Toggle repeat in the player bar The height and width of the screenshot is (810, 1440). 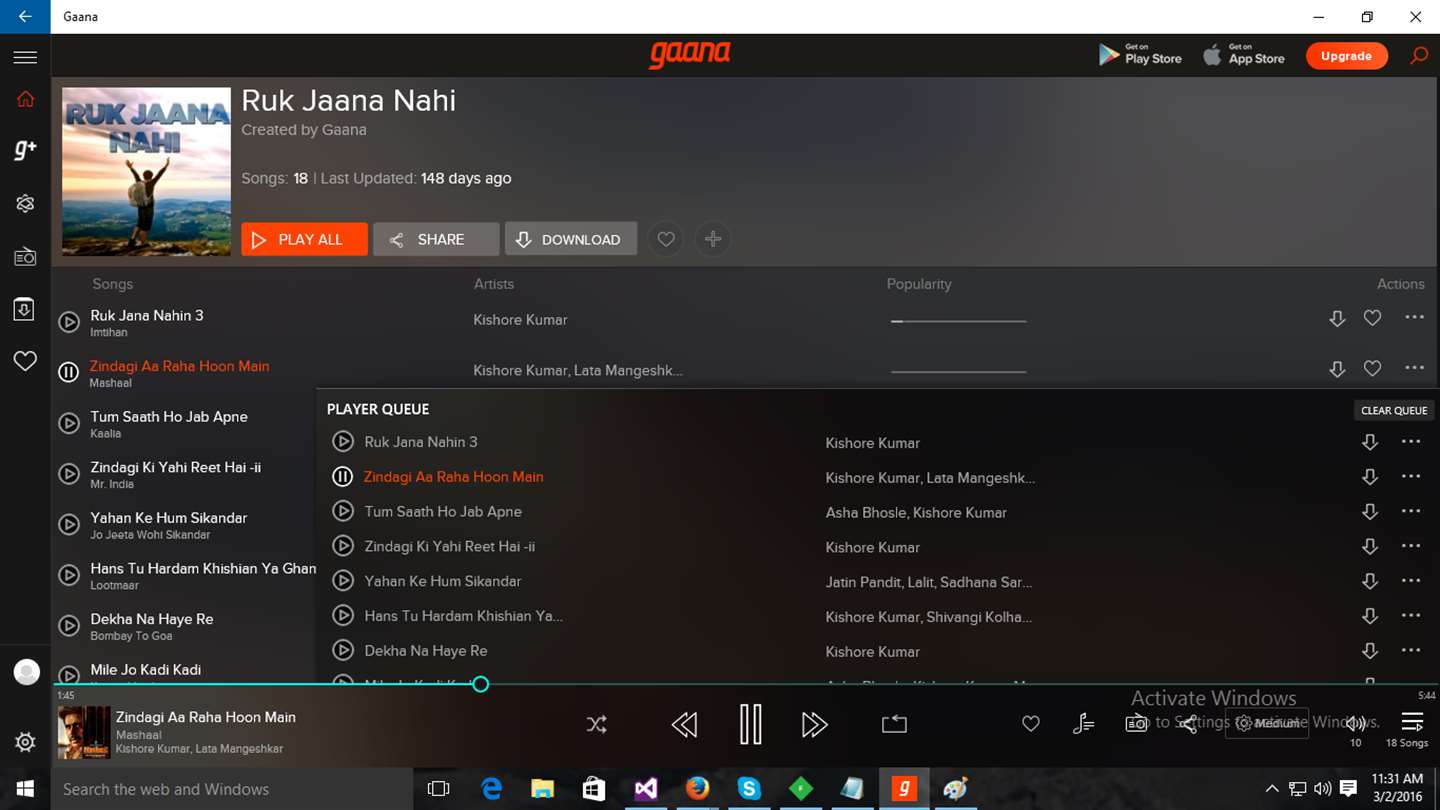894,724
